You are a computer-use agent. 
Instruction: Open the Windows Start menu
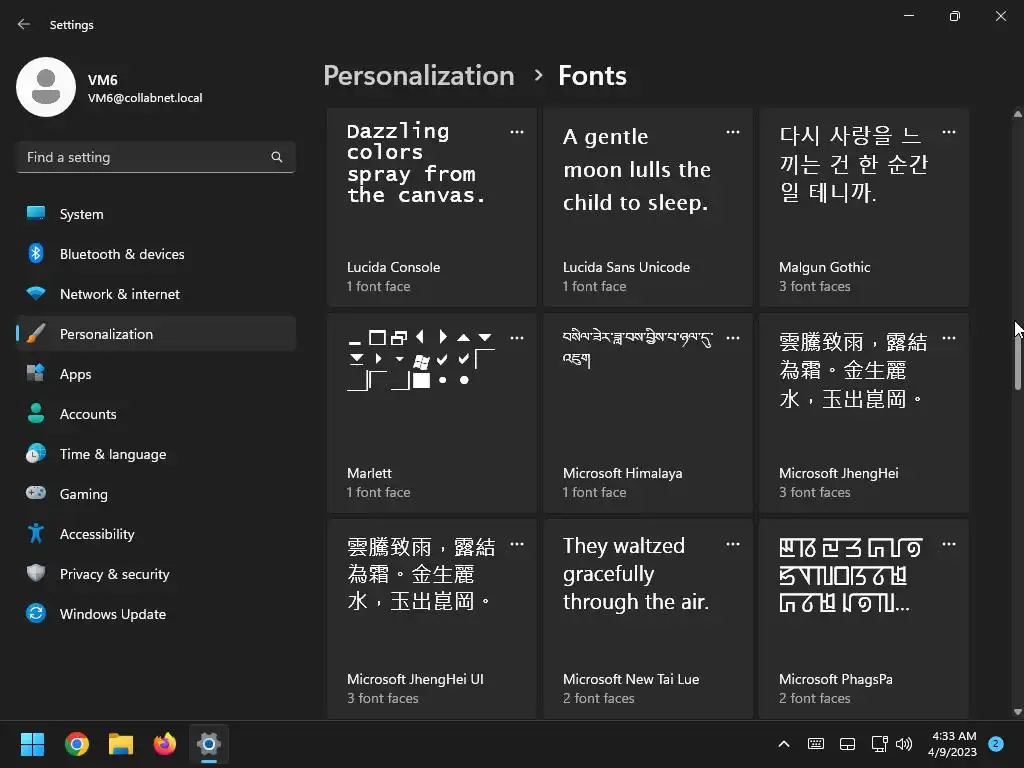pos(32,744)
